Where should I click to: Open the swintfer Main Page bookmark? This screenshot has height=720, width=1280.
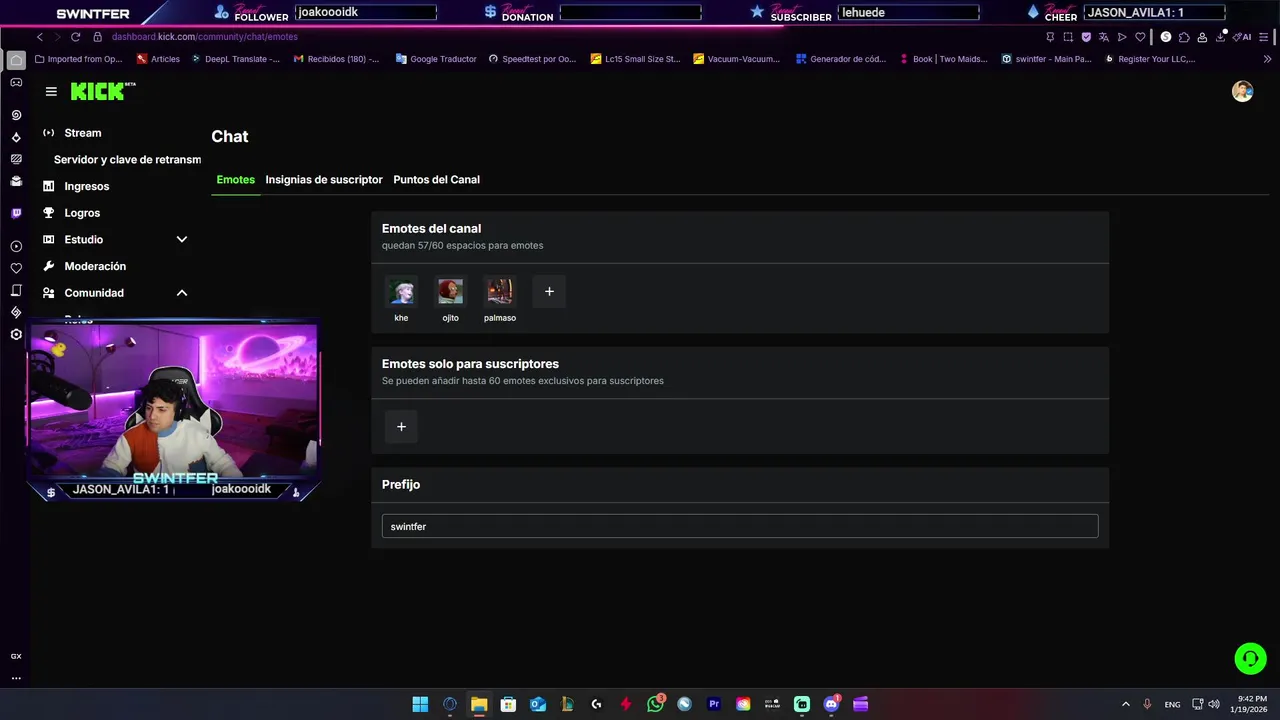pyautogui.click(x=1046, y=59)
